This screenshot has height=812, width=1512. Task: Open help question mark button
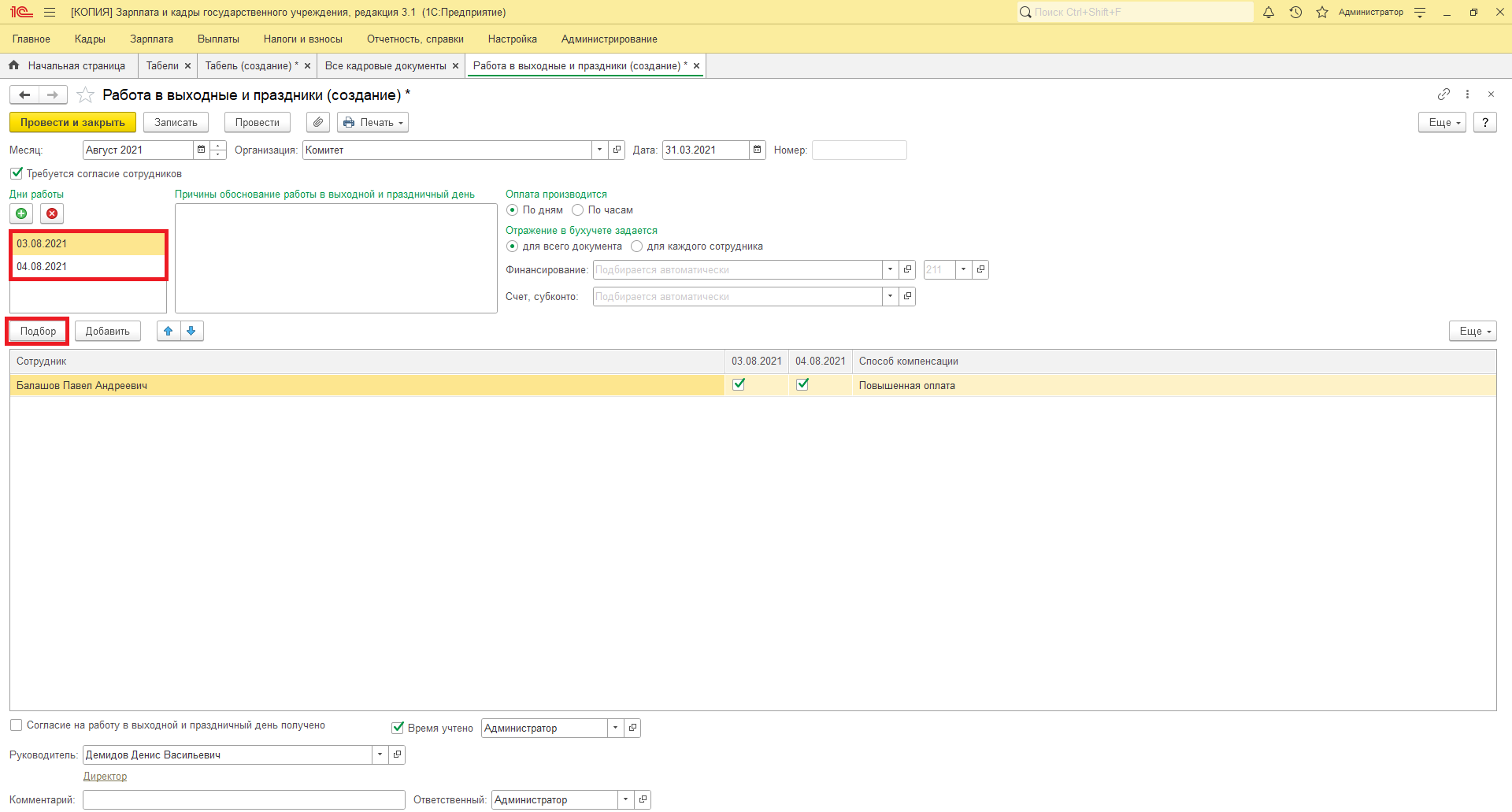click(x=1485, y=123)
